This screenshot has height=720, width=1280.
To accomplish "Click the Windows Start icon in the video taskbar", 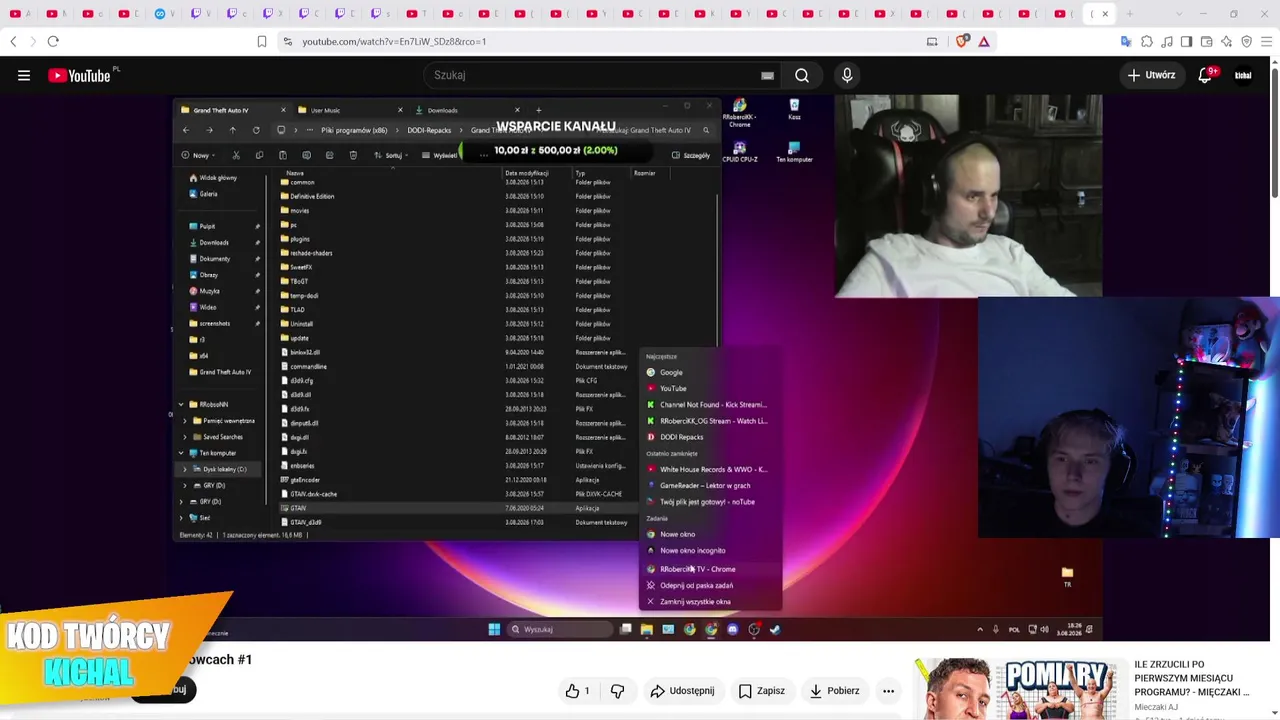I will click(494, 629).
